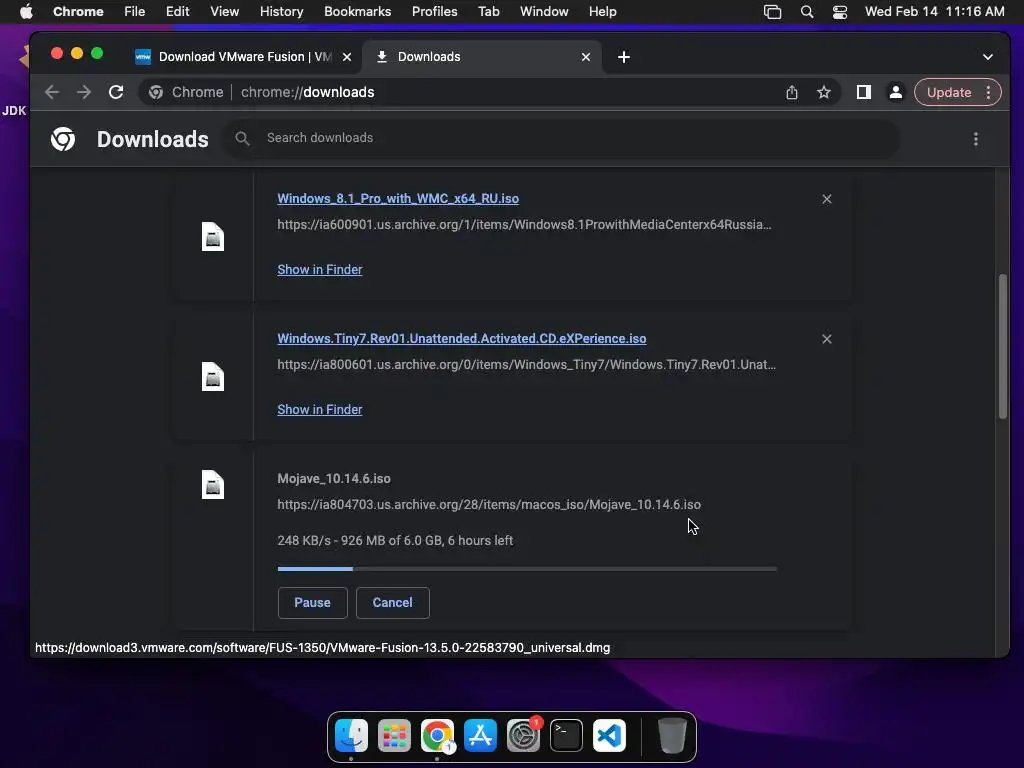
Task: Open Launchpad from the Dock
Action: click(x=394, y=736)
